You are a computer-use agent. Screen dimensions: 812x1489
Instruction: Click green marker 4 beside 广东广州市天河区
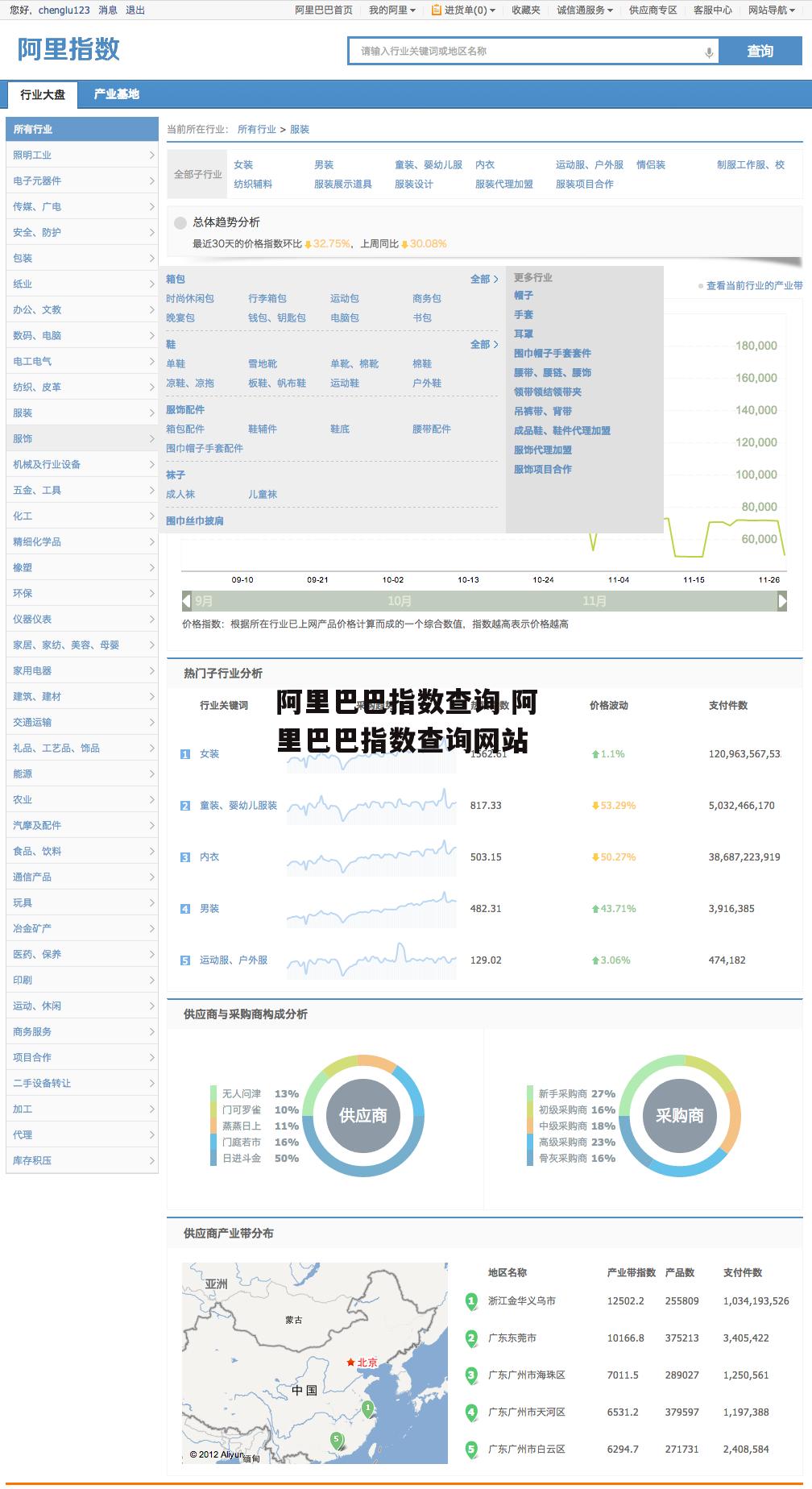tap(471, 1412)
